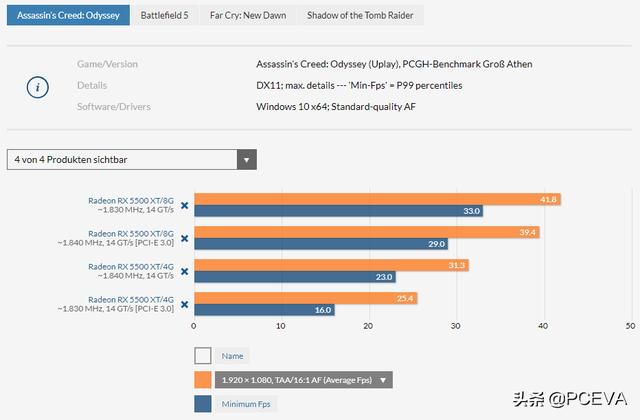The image size is (640, 420).
Task: Open the '4 von 4 Produkten sichtbar' dropdown
Action: click(x=131, y=160)
